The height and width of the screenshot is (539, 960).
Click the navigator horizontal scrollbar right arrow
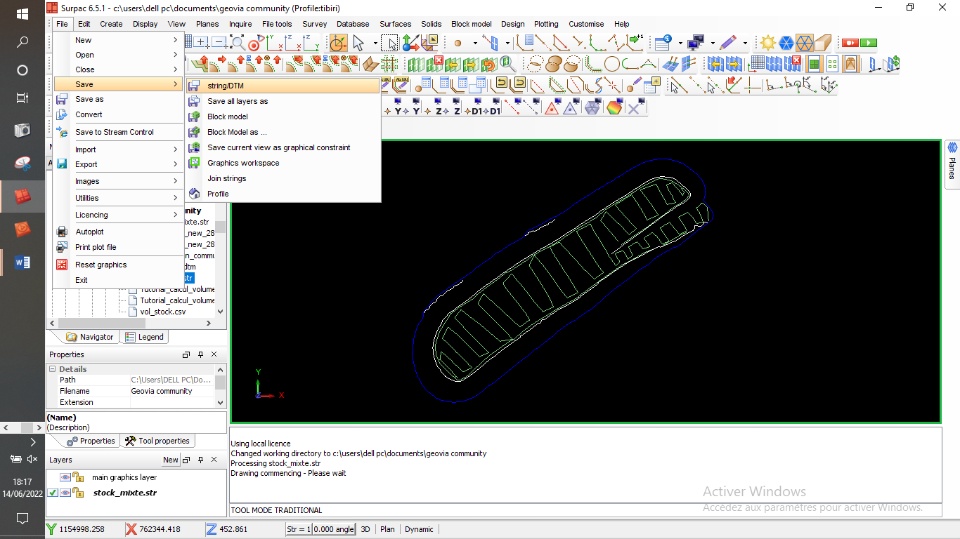[208, 323]
